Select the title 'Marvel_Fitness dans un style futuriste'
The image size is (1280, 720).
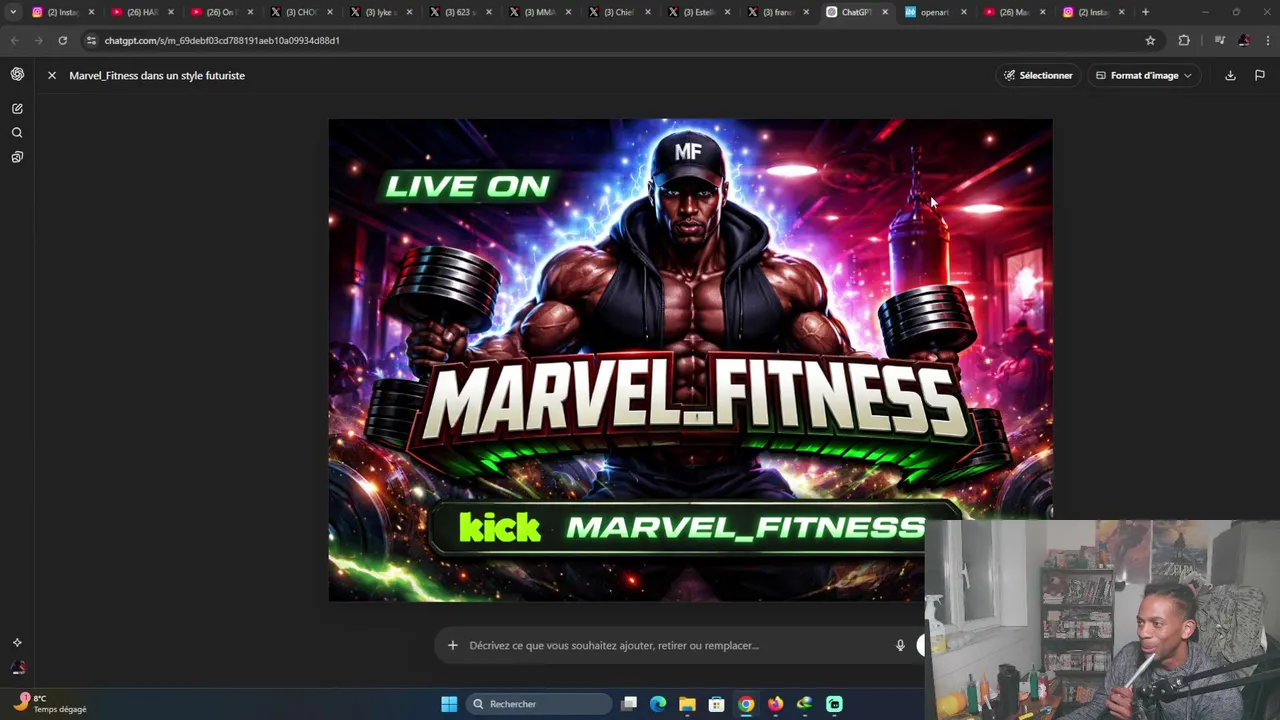click(157, 75)
